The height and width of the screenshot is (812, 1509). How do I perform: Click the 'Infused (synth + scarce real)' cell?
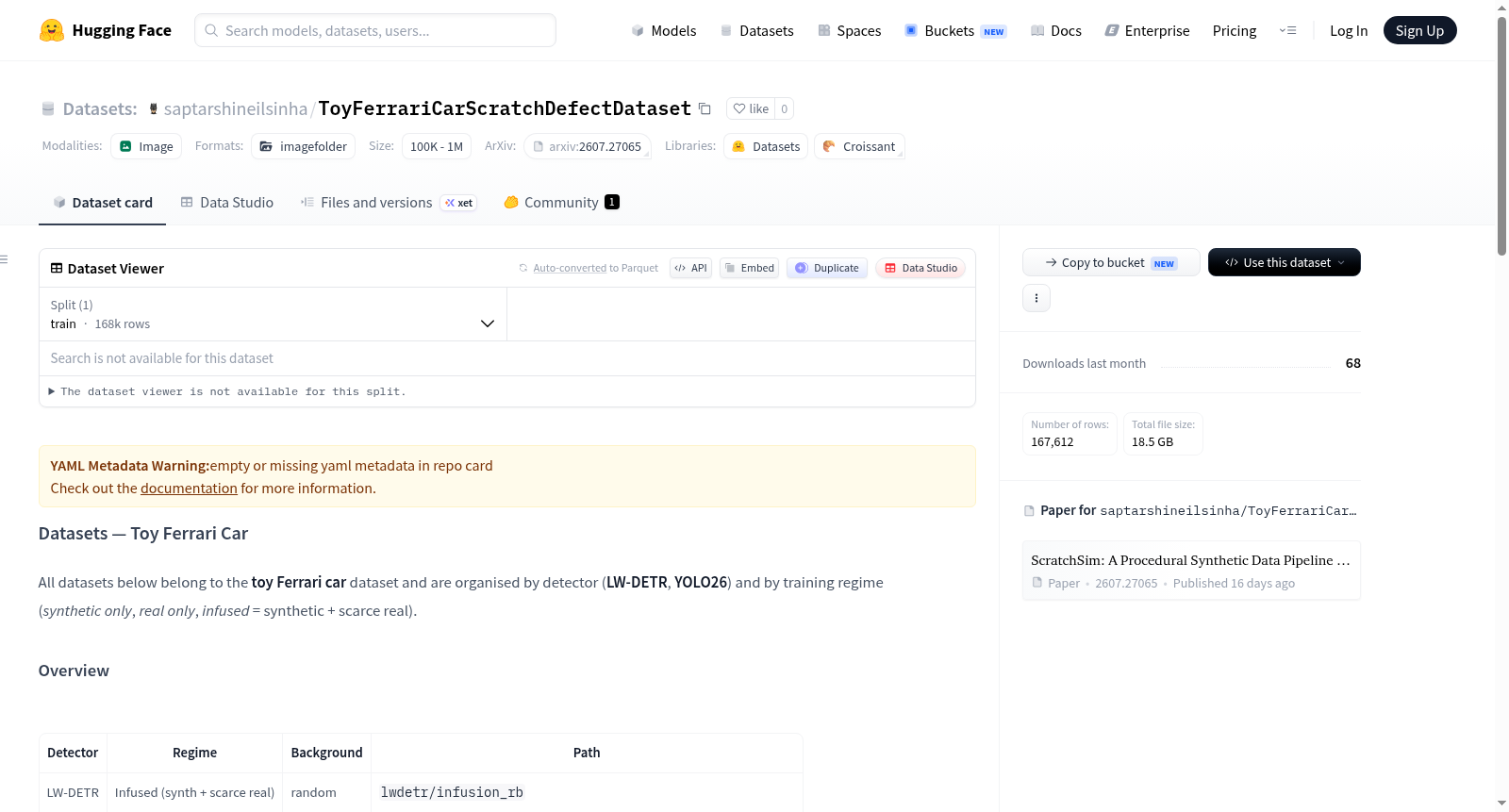(194, 792)
